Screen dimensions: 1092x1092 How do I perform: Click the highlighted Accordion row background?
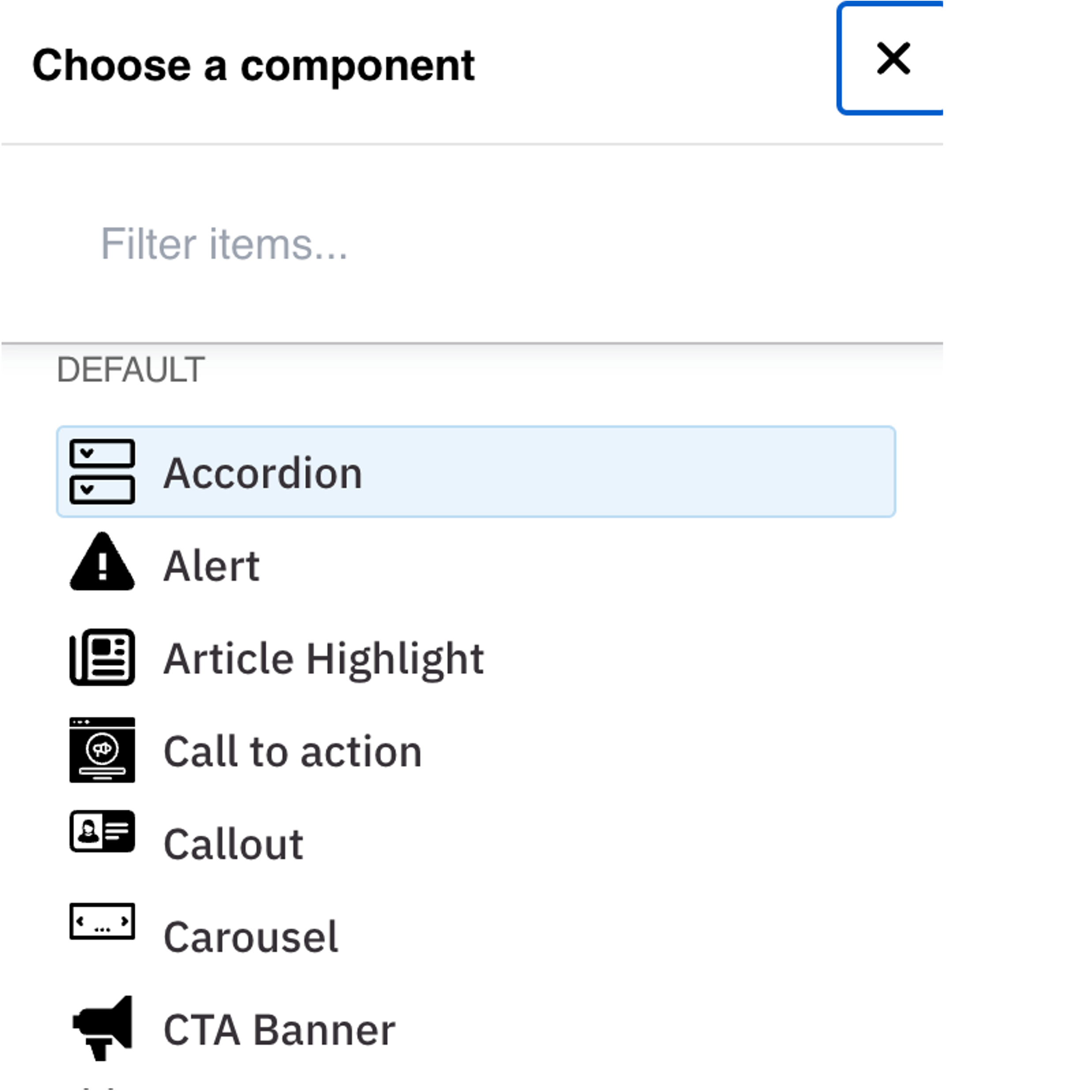pos(622,472)
